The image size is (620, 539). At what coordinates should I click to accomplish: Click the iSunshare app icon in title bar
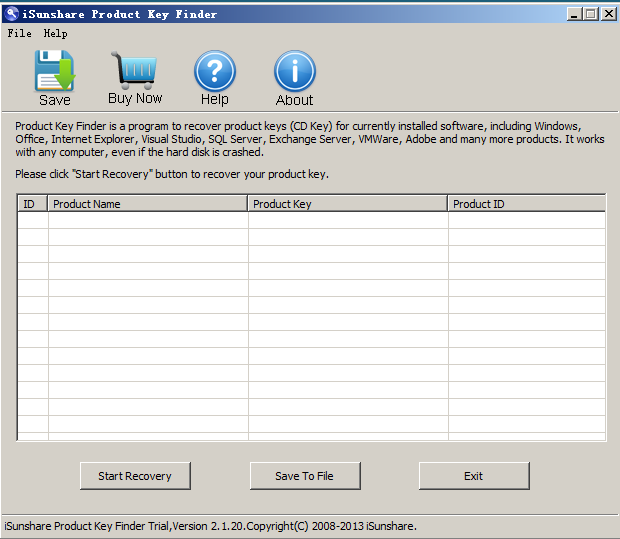coord(12,14)
